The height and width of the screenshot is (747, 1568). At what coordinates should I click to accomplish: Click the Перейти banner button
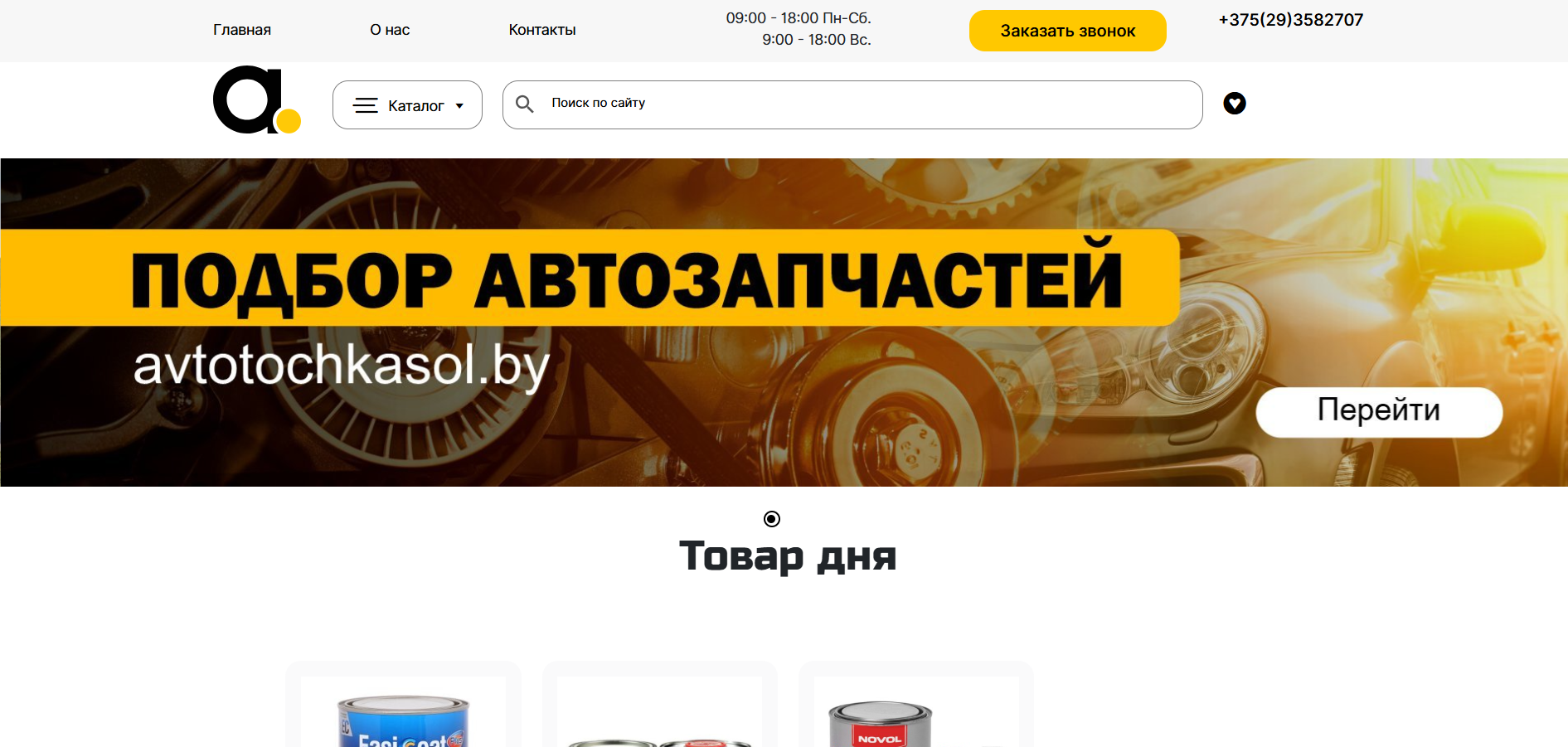coord(1379,411)
